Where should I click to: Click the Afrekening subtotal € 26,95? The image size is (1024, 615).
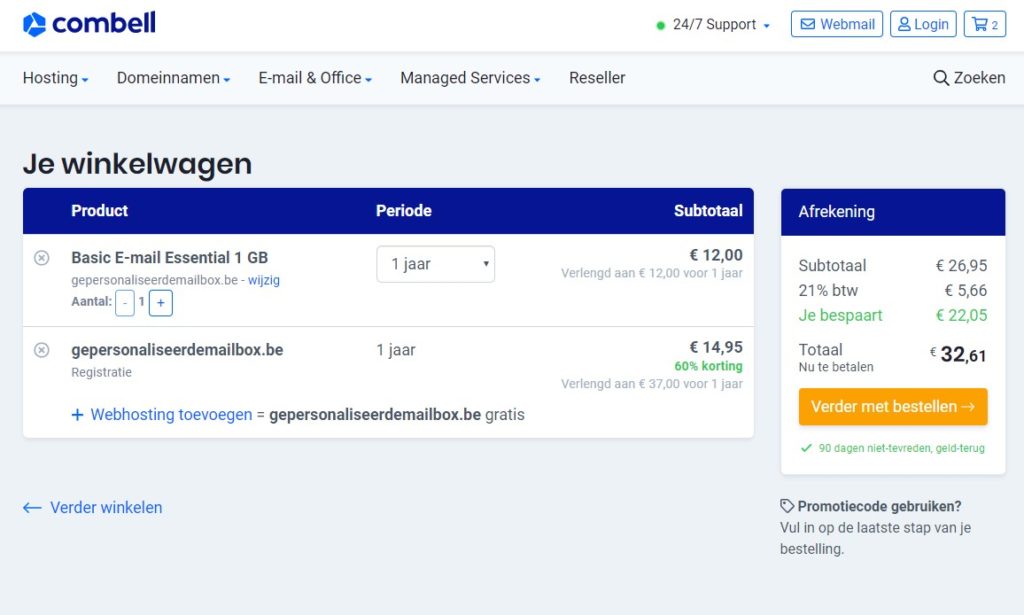(961, 266)
